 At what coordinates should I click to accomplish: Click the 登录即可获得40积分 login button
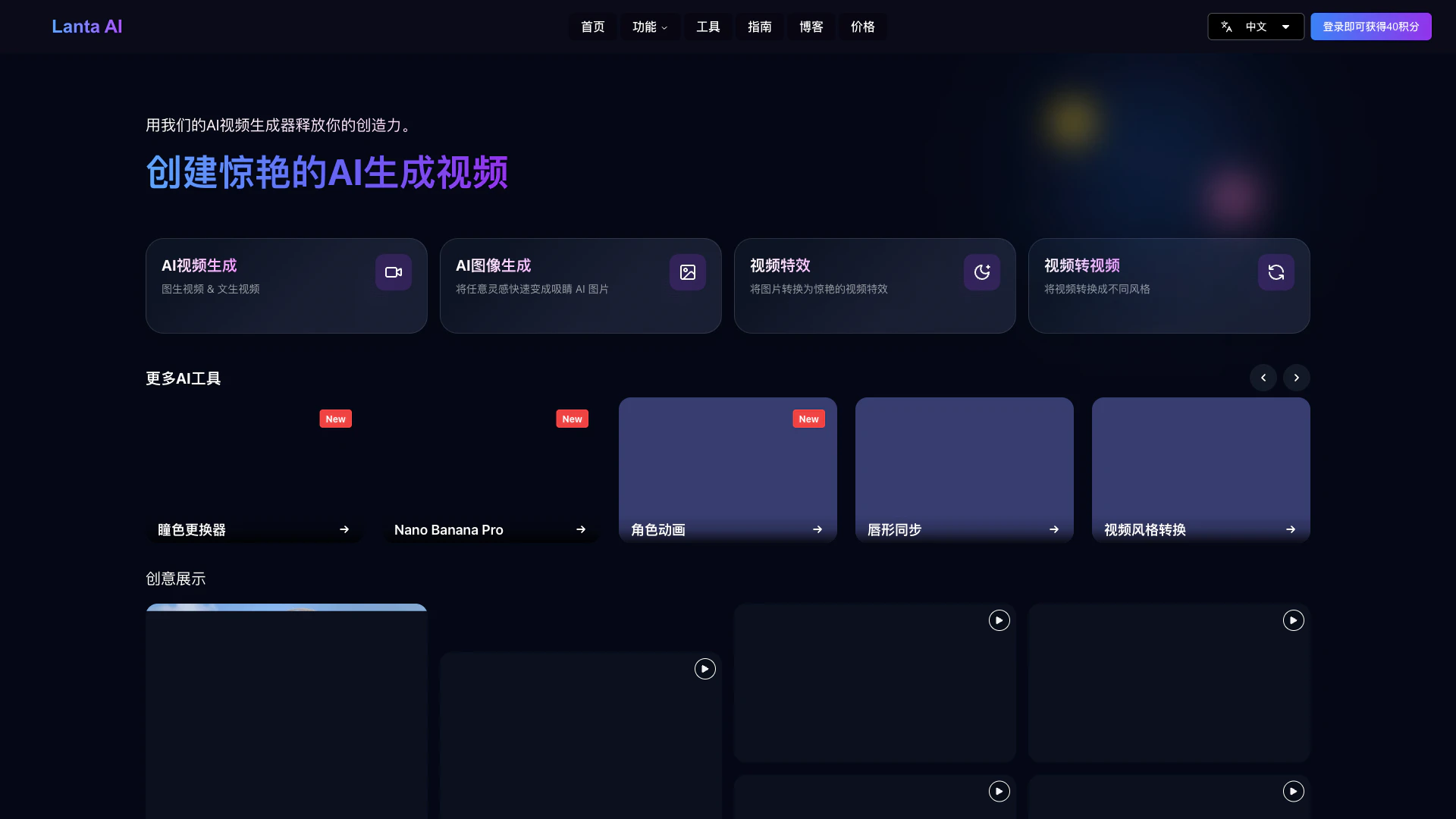click(x=1370, y=27)
